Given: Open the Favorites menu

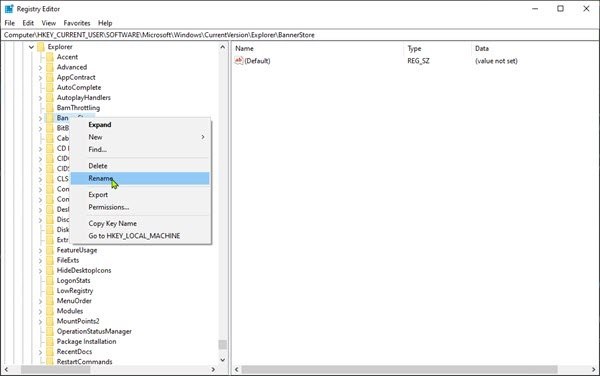Looking at the screenshot, I should coord(77,23).
